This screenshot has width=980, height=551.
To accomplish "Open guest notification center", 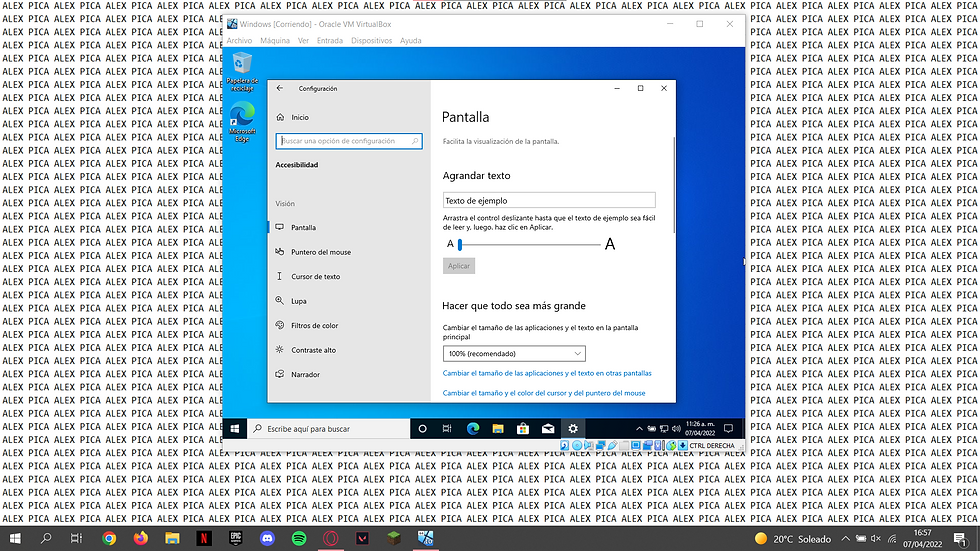I will (728, 429).
